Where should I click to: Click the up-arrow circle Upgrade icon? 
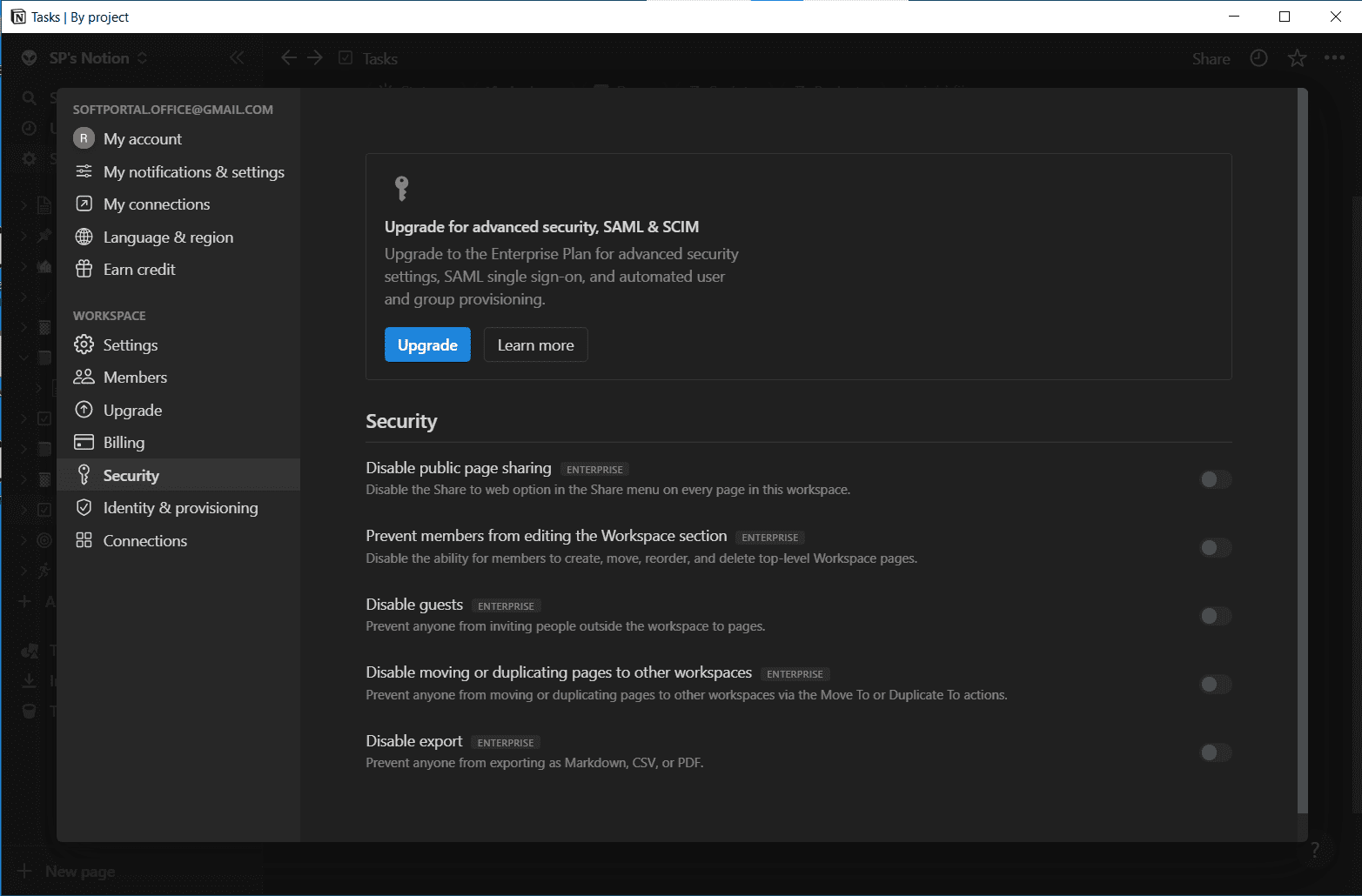click(x=84, y=410)
